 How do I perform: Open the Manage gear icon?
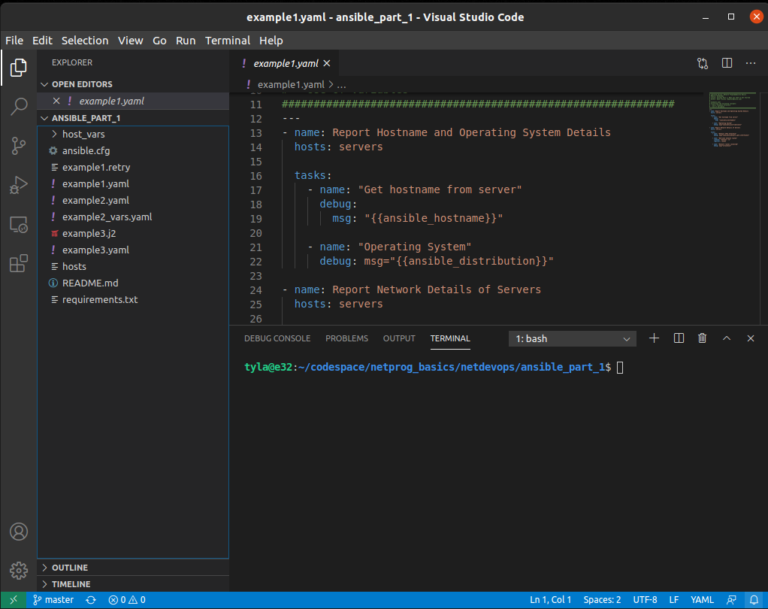18,570
